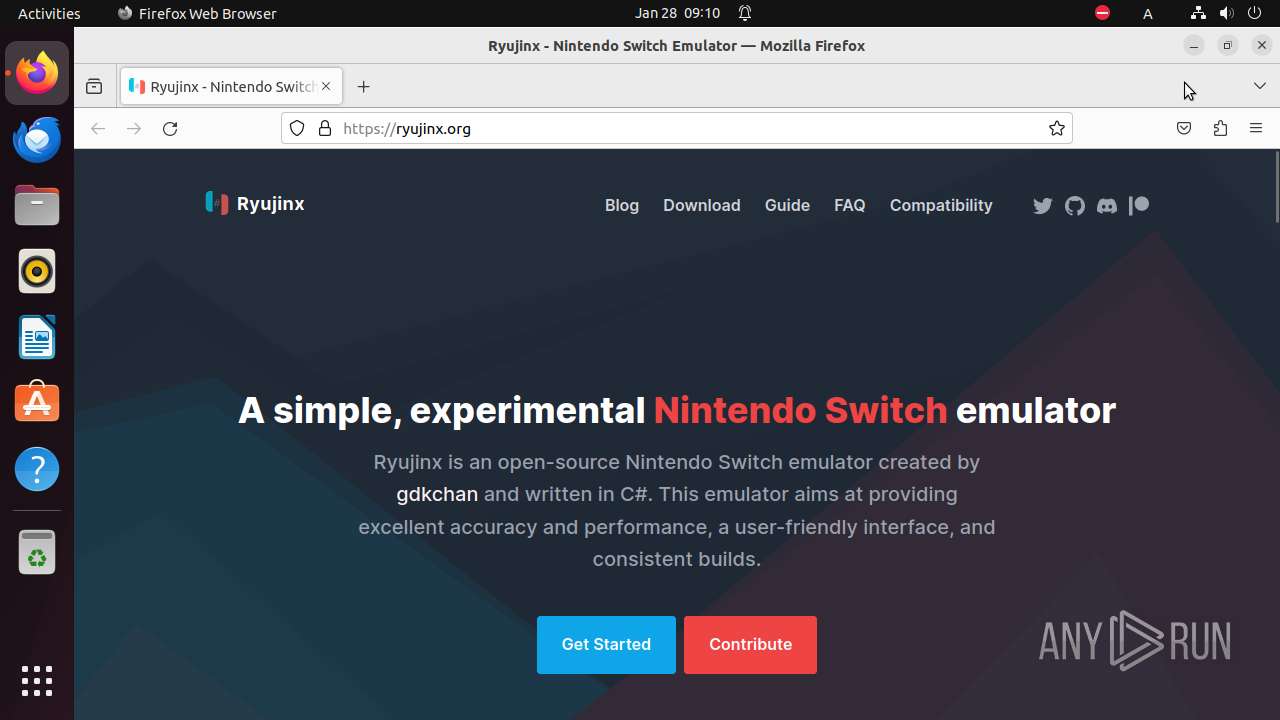1280x720 pixels.
Task: Select the Ryujinx browser tab
Action: (x=231, y=87)
